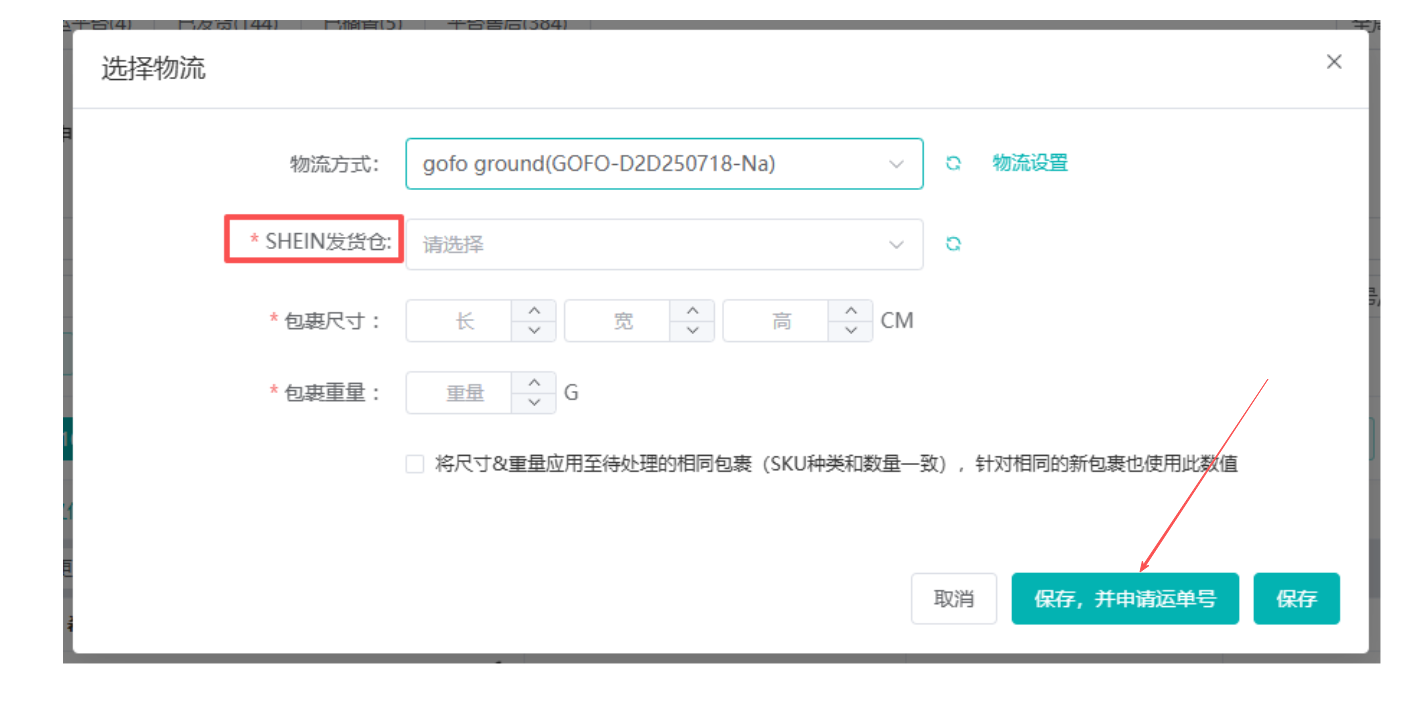Viewport: 1421px width, 704px height.
Task: Increase package width (宽) using its up arrow
Action: click(692, 312)
